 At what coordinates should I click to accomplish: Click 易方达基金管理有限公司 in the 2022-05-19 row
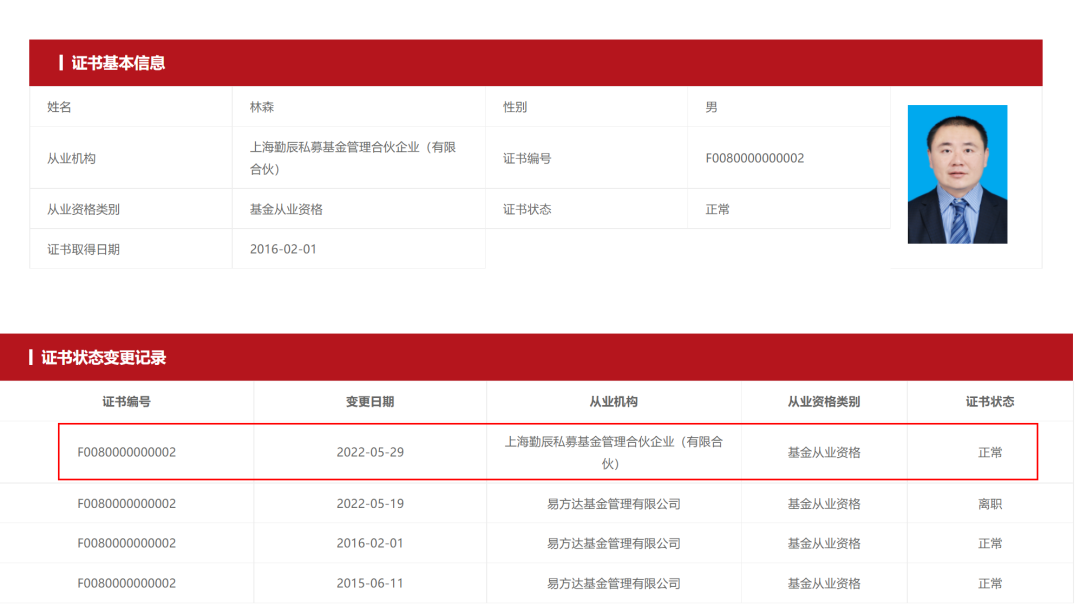[613, 504]
